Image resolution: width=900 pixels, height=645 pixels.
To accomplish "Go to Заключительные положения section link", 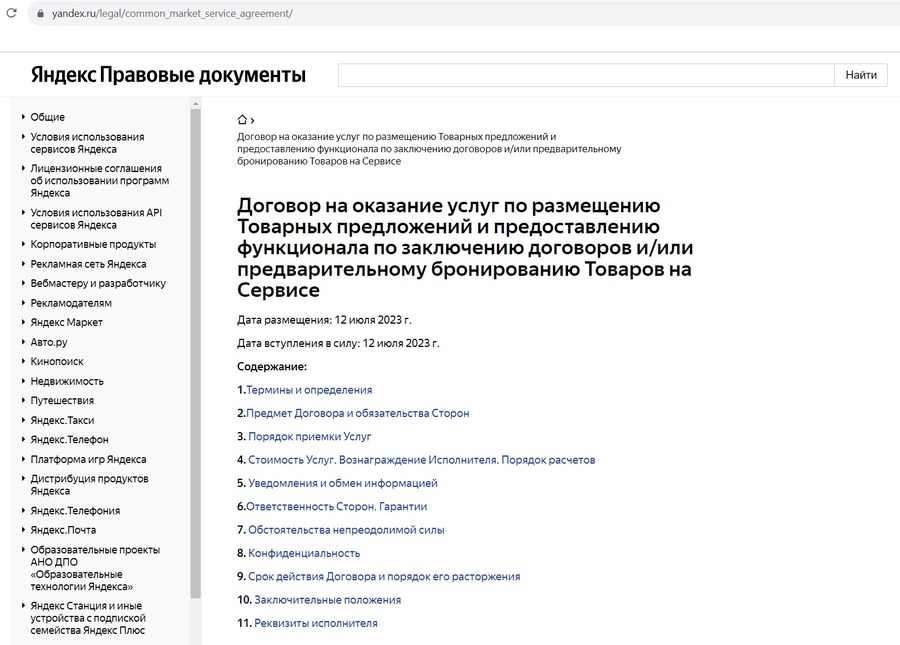I will tap(328, 600).
